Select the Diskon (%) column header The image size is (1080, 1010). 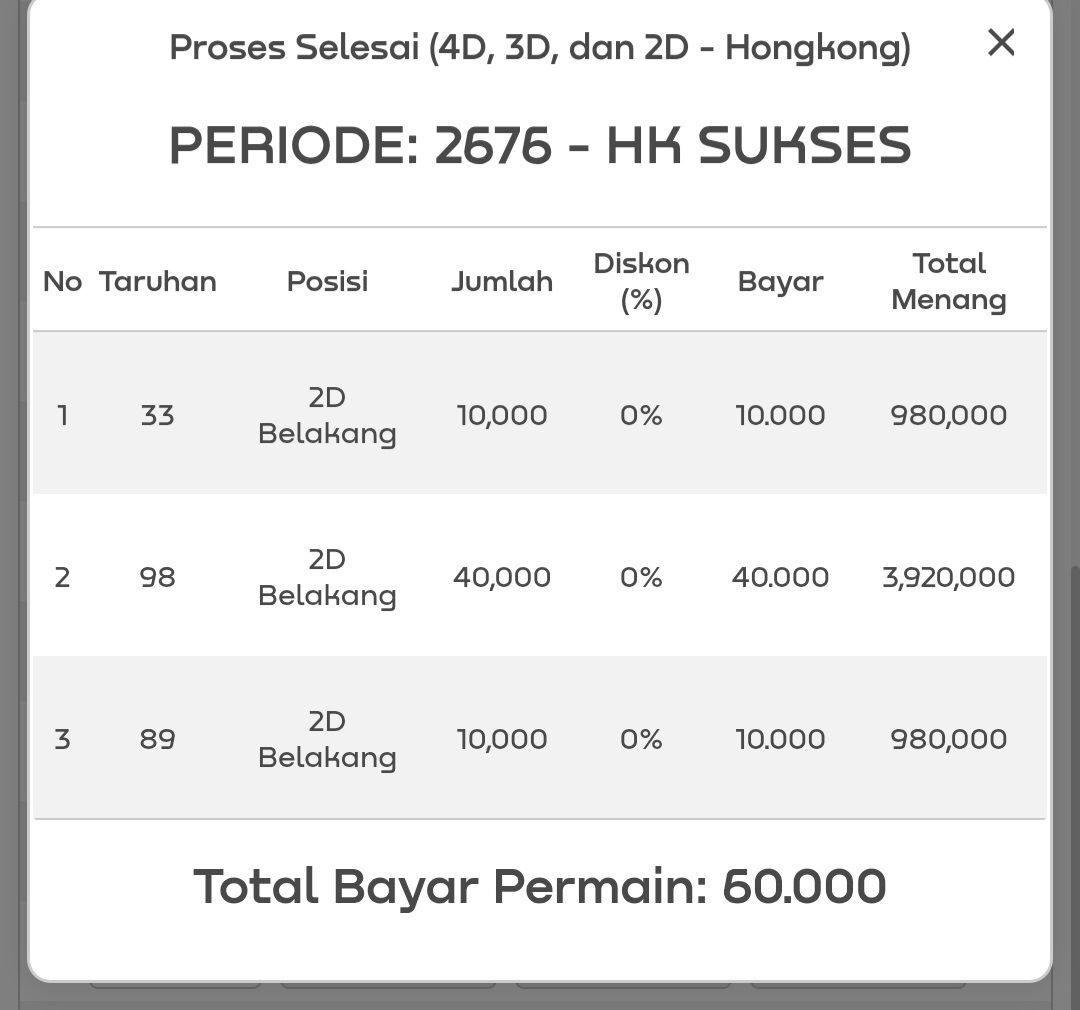point(641,282)
